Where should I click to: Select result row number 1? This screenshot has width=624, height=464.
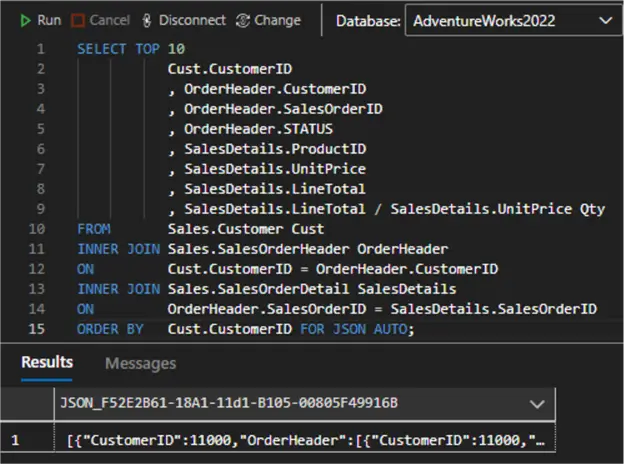(x=15, y=440)
